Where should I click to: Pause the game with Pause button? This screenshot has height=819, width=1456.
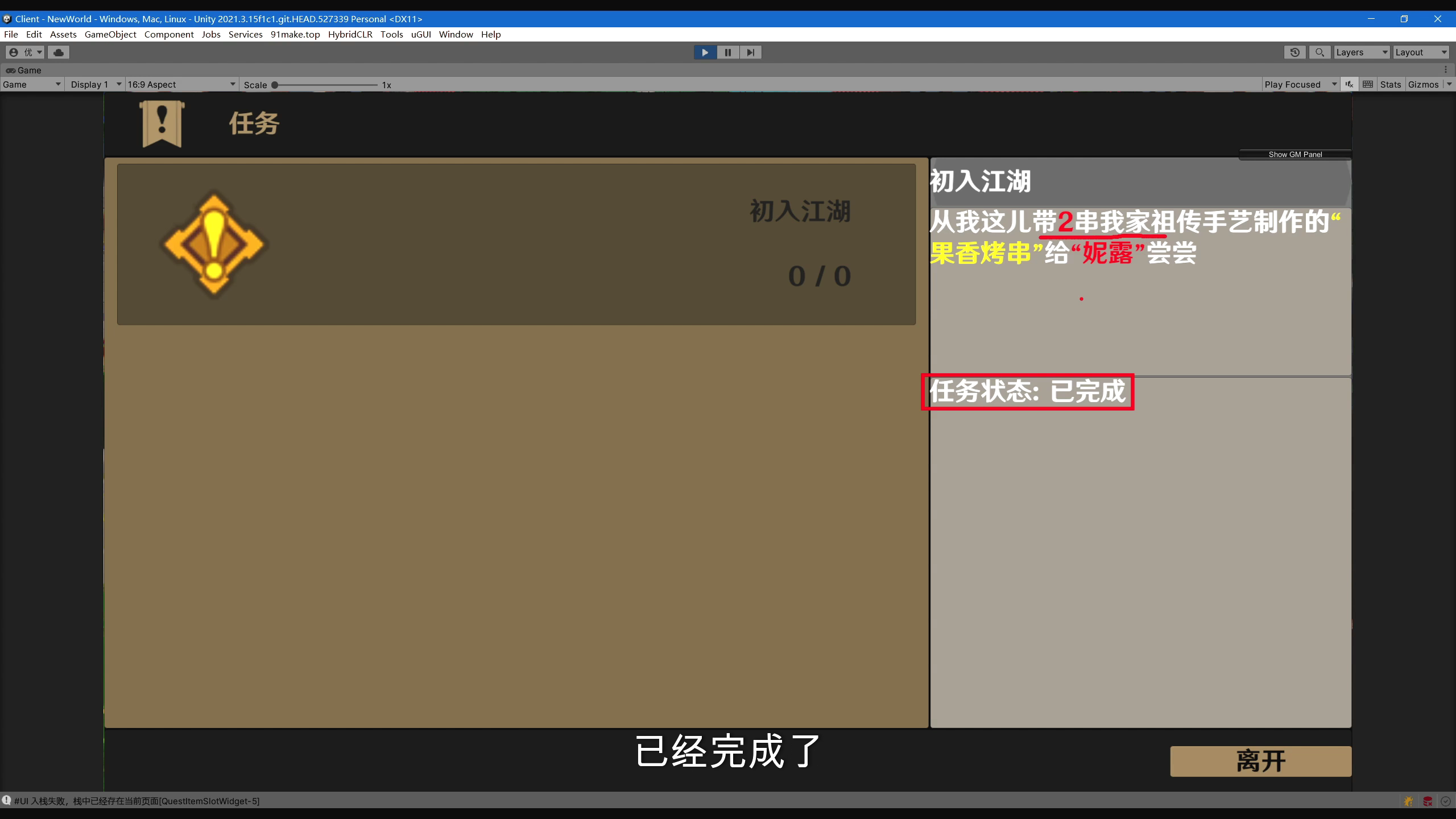pos(727,52)
